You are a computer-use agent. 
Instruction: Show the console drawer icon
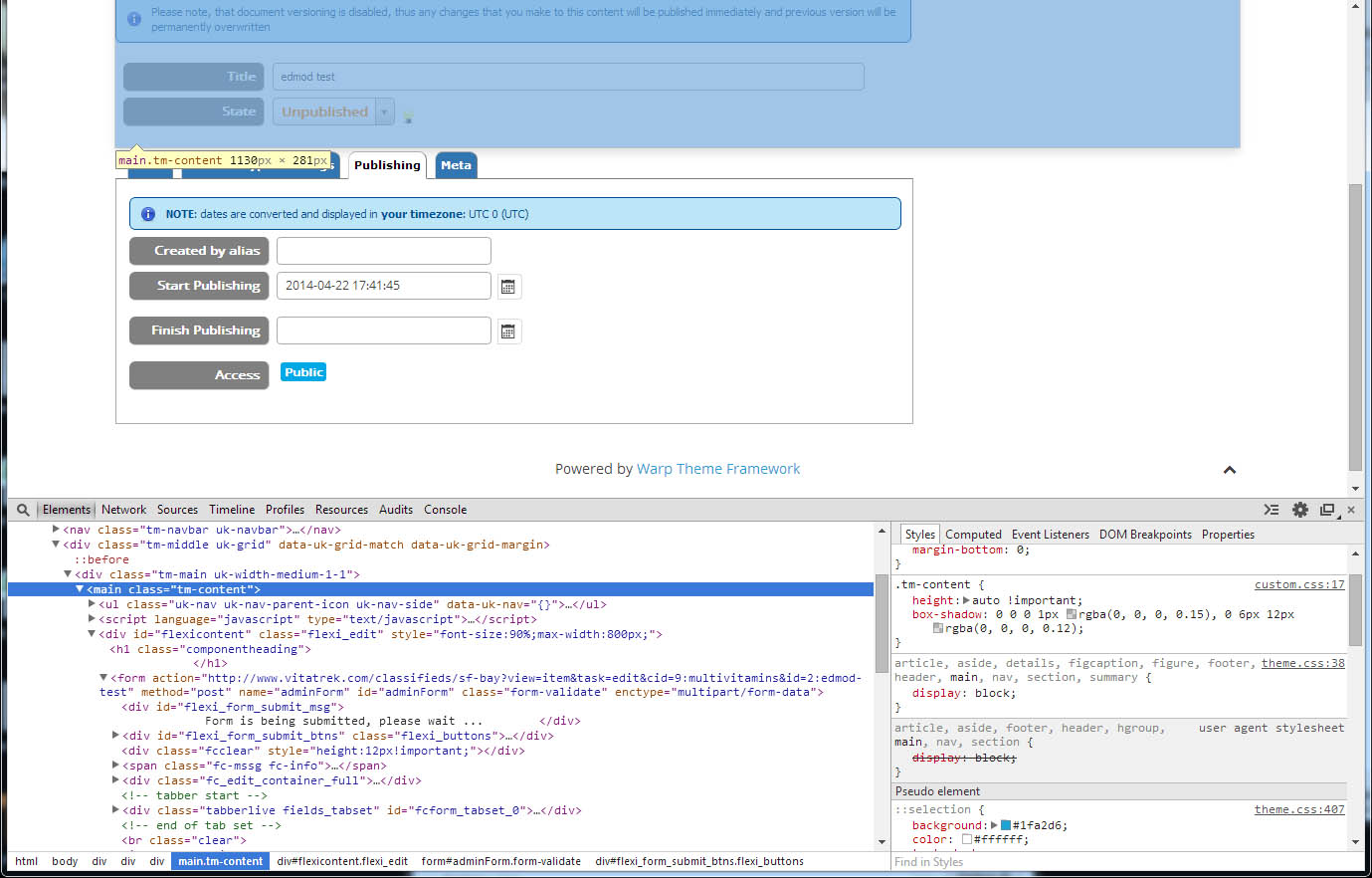[1272, 510]
